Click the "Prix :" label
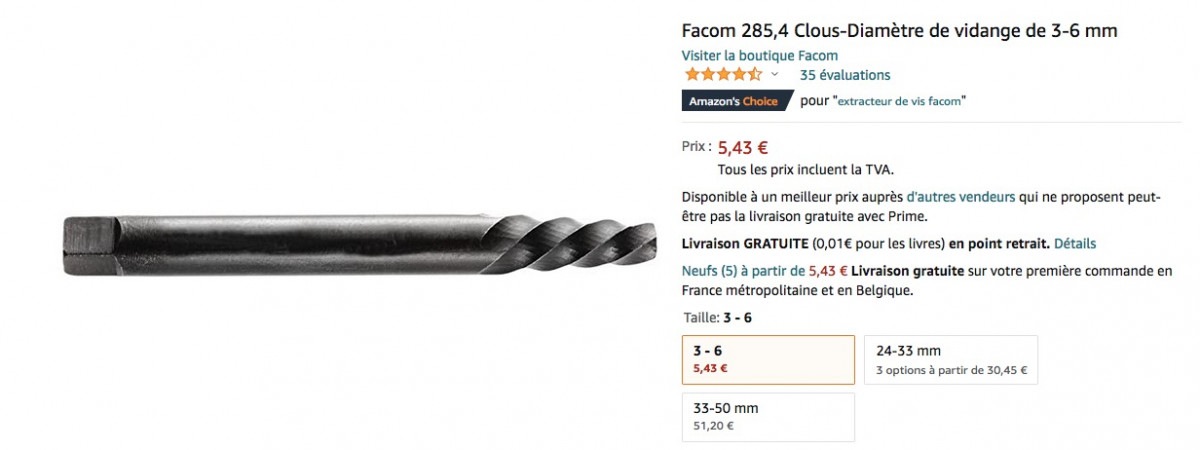The width and height of the screenshot is (1200, 450). [696, 146]
